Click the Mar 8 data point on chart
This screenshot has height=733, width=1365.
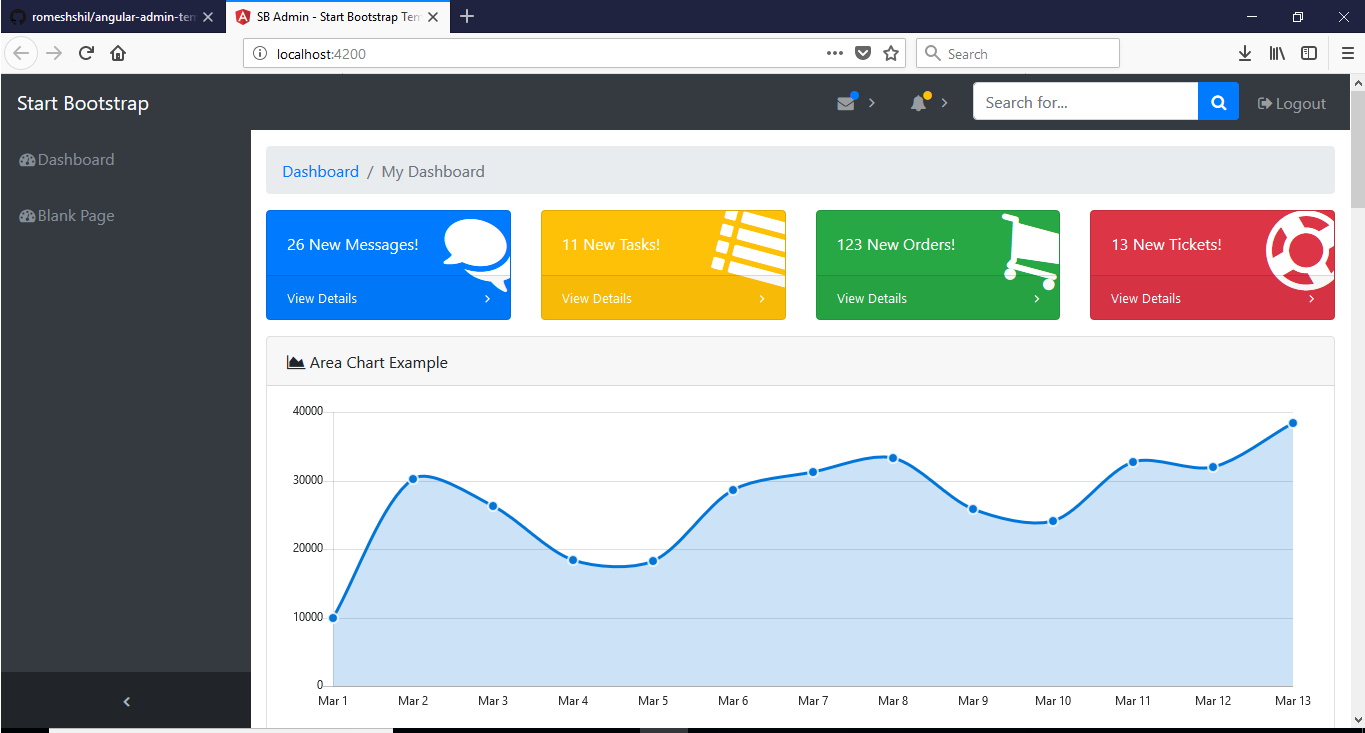pyautogui.click(x=893, y=458)
